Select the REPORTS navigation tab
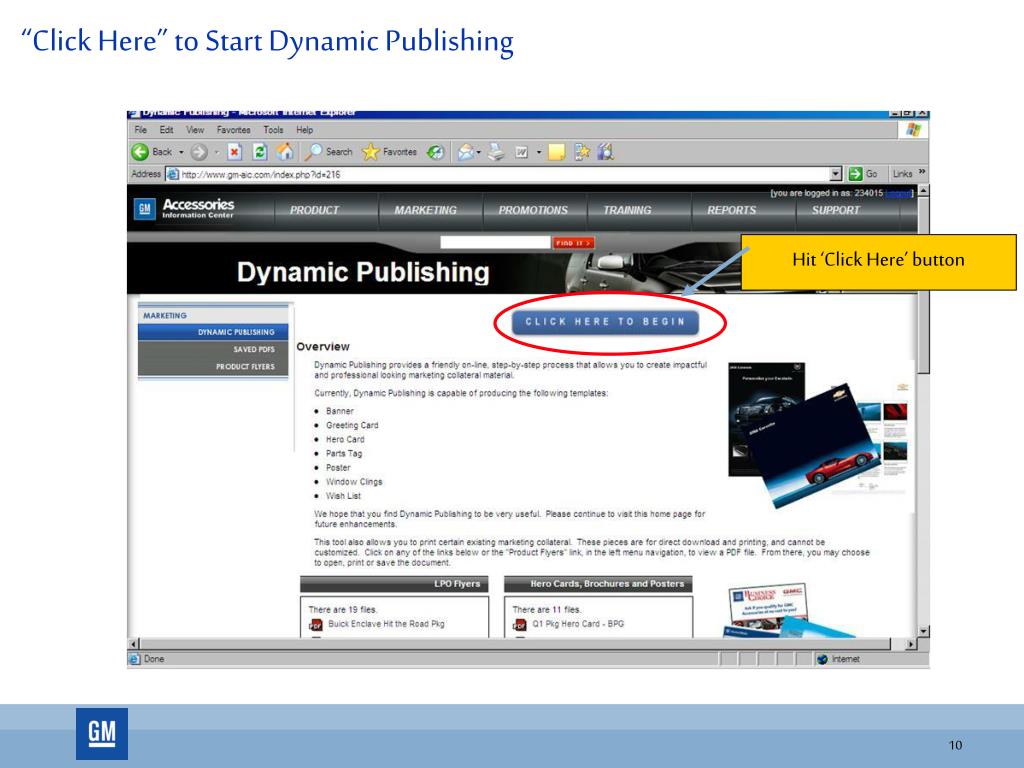Image resolution: width=1024 pixels, height=768 pixels. (x=731, y=210)
